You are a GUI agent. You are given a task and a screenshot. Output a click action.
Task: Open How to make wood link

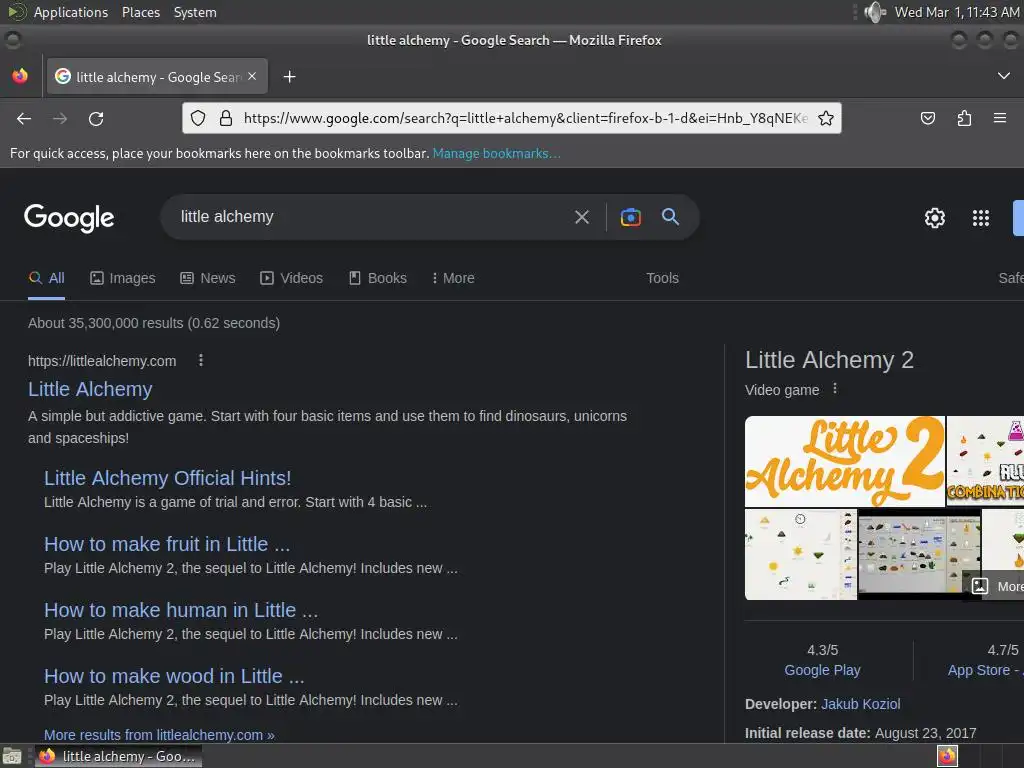174,676
